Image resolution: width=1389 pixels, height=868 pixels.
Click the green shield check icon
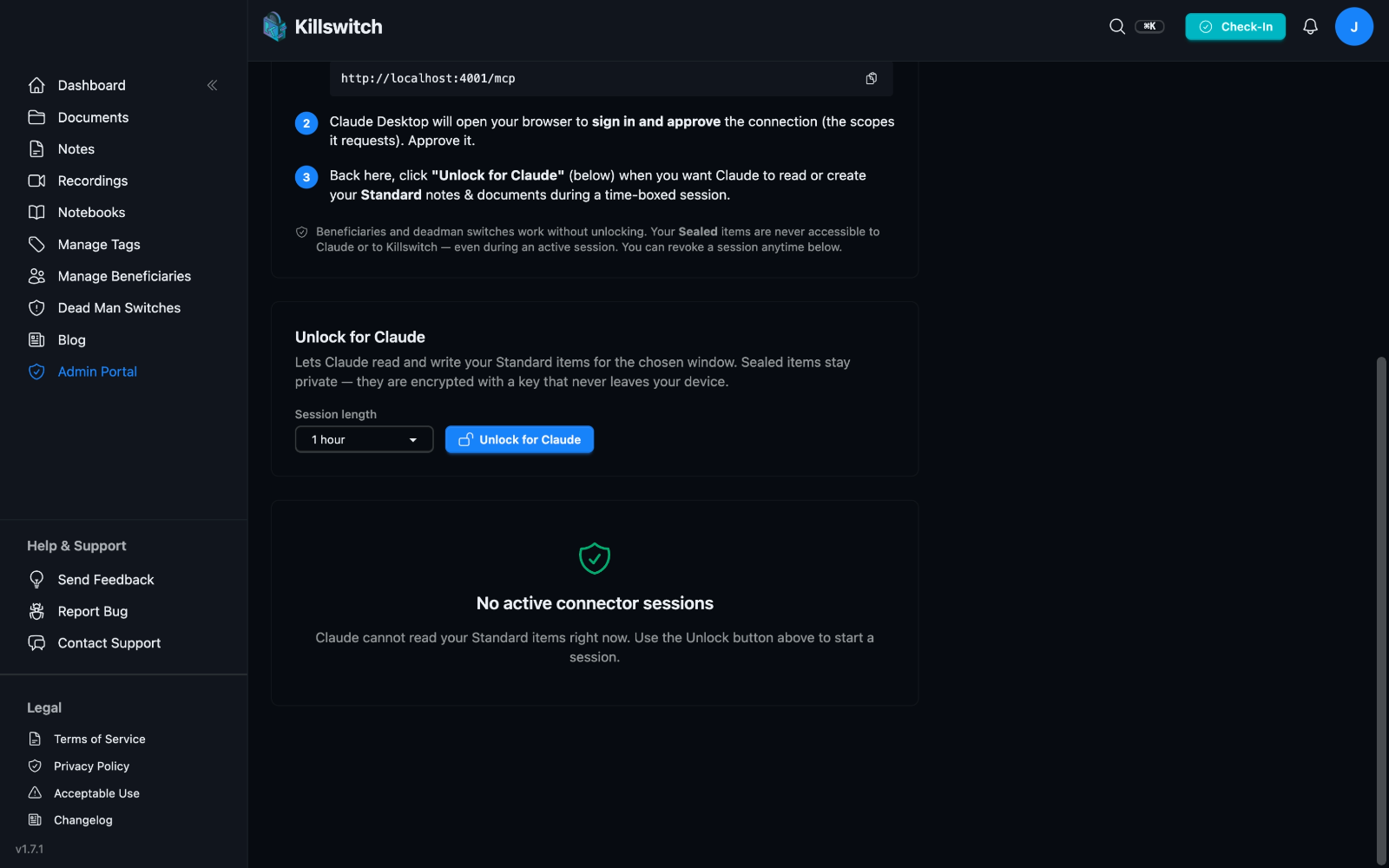pyautogui.click(x=595, y=558)
